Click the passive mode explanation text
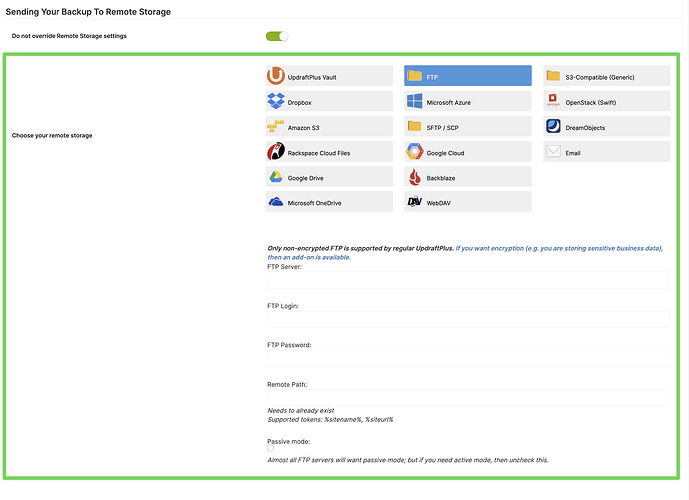 click(x=408, y=460)
